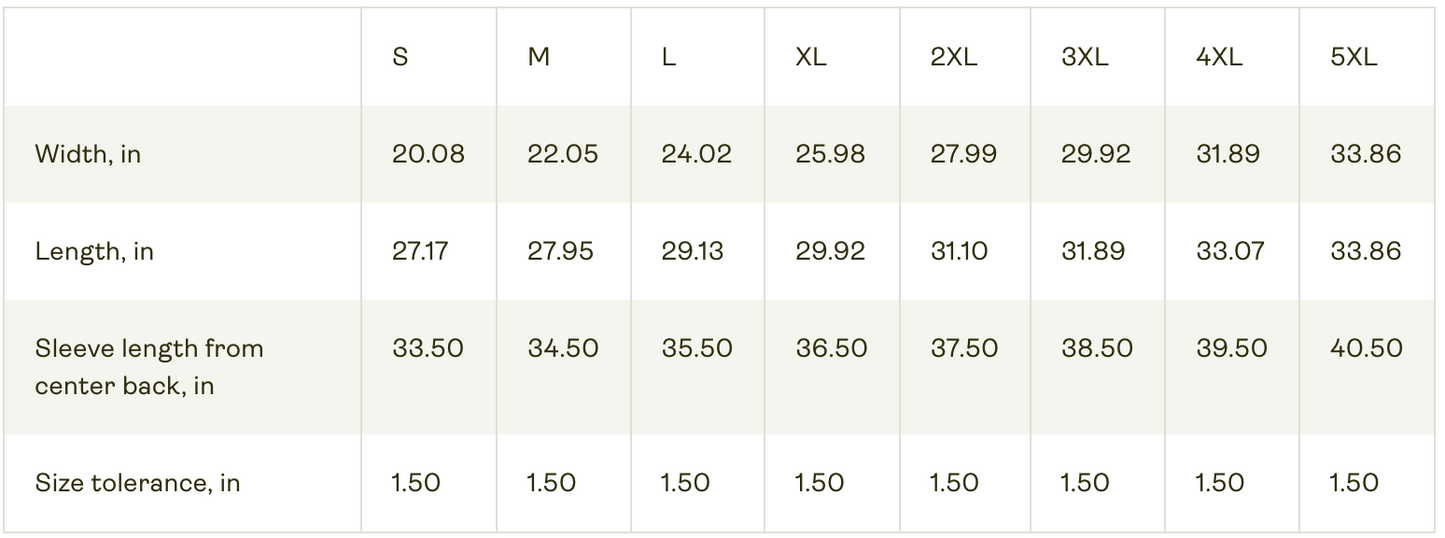Screen dimensions: 1445x538
Task: Select the 2XL column header
Action: point(953,57)
